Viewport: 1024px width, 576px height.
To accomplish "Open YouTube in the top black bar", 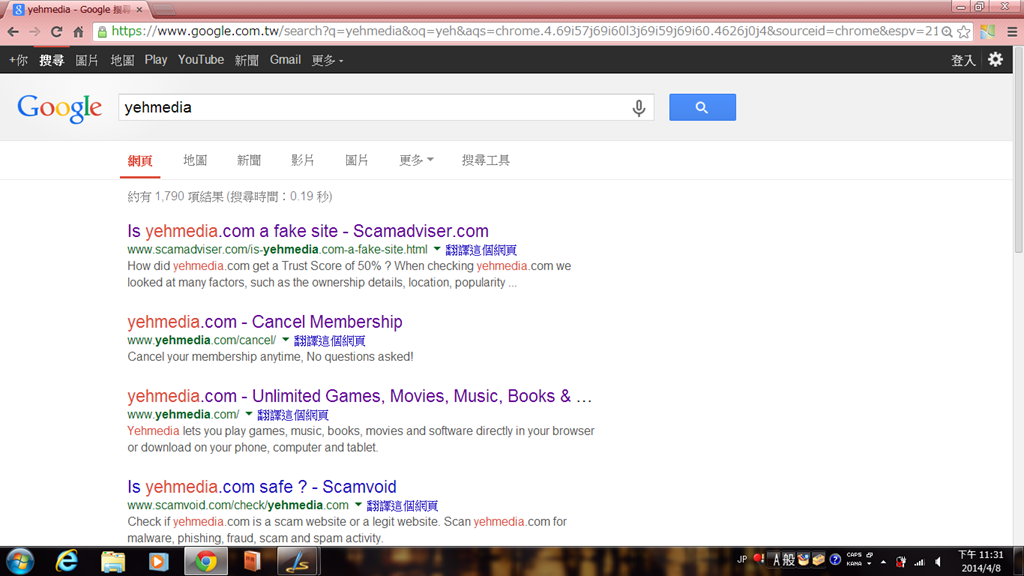I will tap(200, 60).
